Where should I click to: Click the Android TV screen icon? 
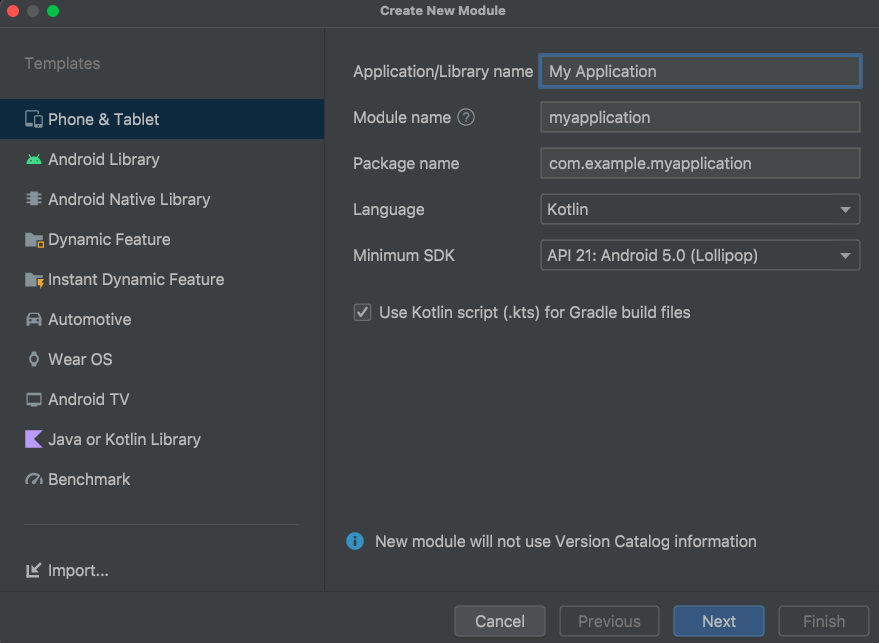click(34, 400)
